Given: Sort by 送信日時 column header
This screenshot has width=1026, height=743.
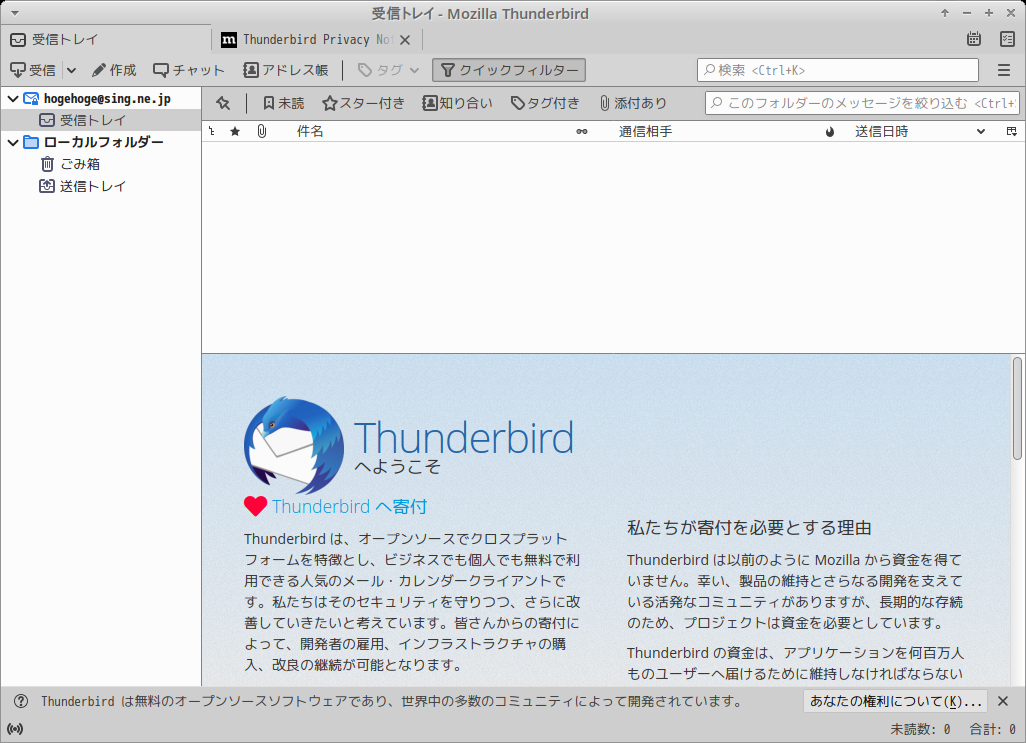Looking at the screenshot, I should click(x=881, y=131).
